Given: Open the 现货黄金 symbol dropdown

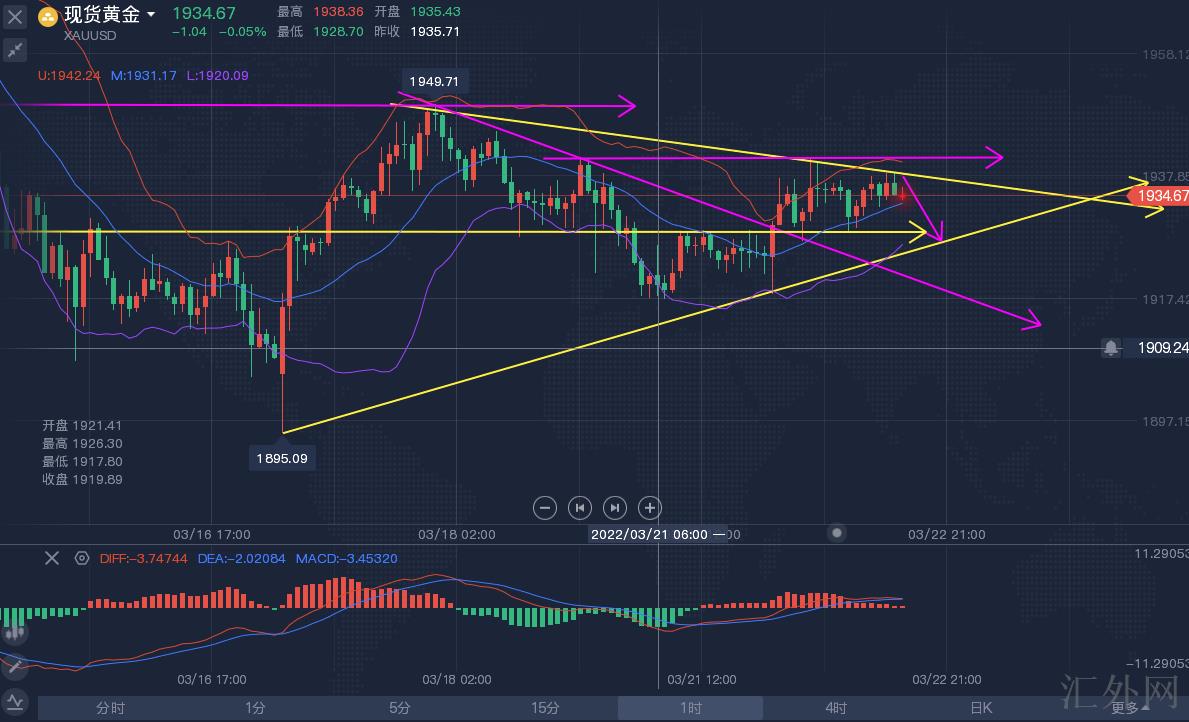Looking at the screenshot, I should tap(151, 14).
